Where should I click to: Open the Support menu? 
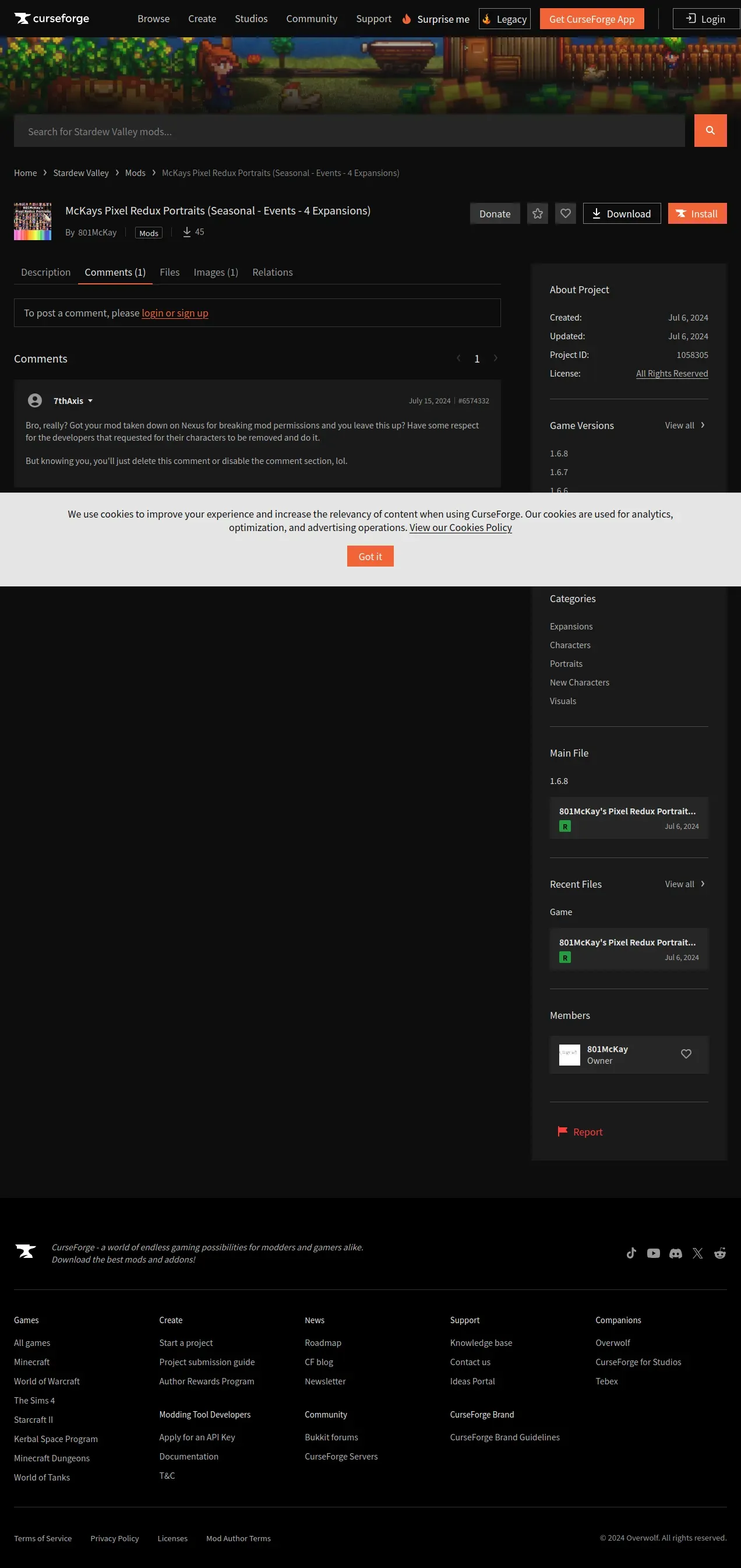[x=373, y=19]
